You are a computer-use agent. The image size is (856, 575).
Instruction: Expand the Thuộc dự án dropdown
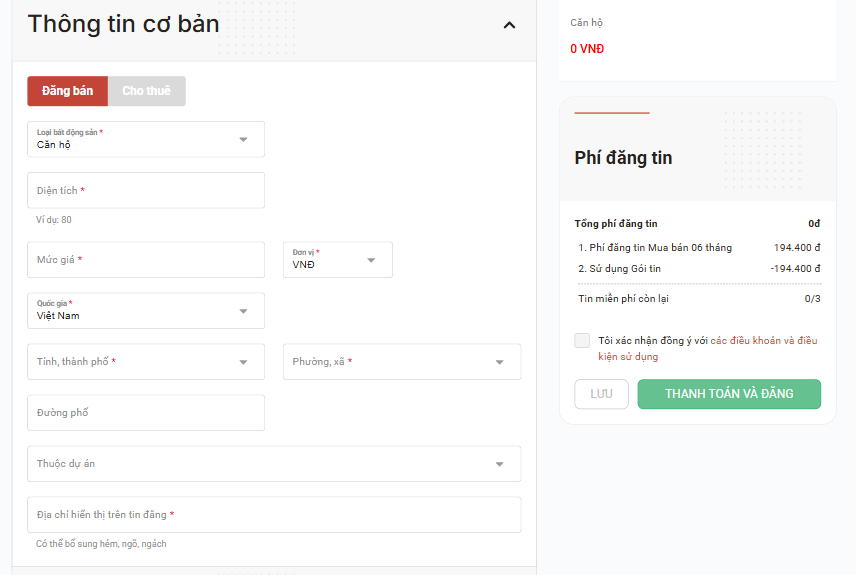coord(274,464)
